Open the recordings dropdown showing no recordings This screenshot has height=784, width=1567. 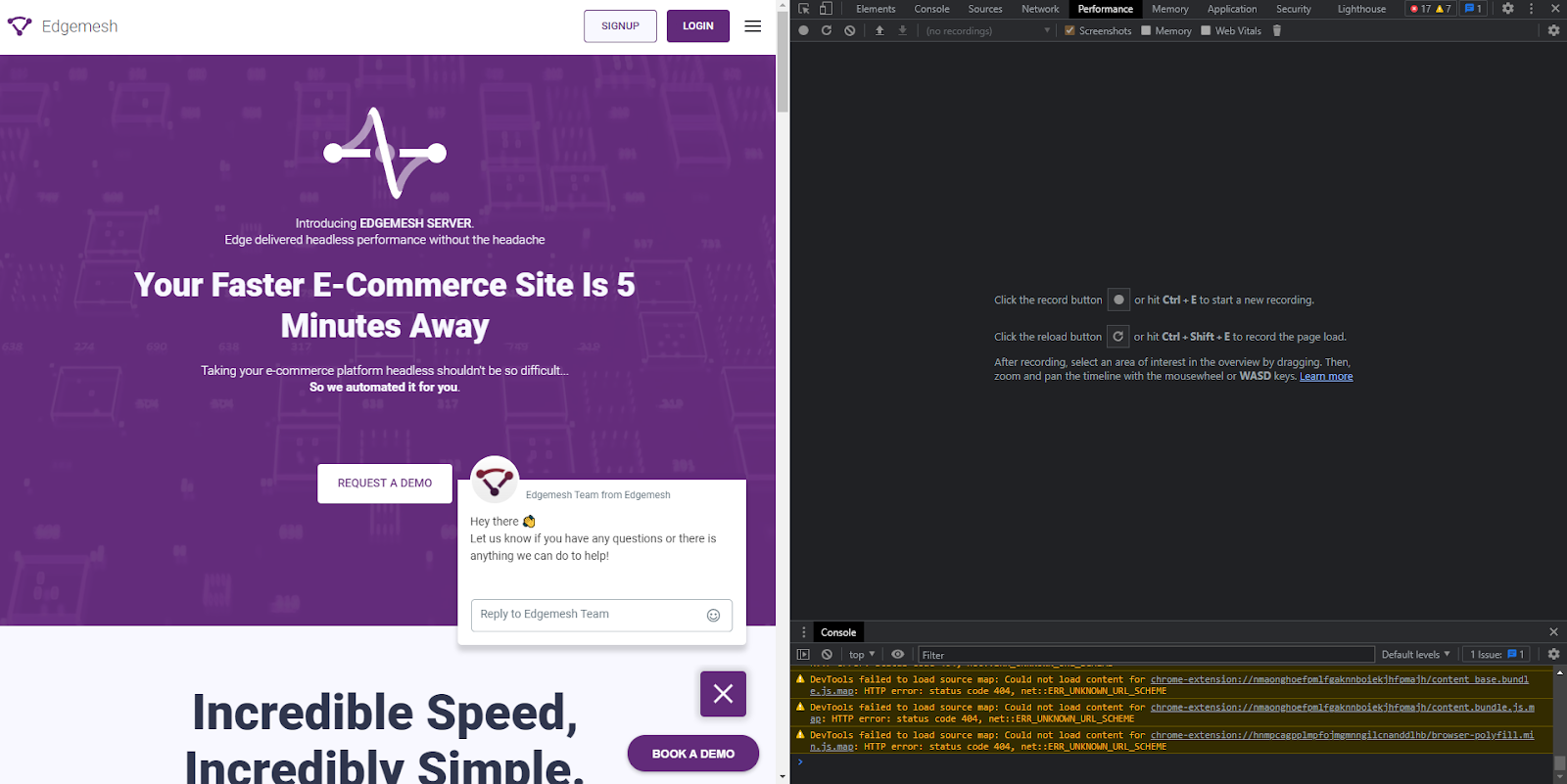[x=988, y=30]
